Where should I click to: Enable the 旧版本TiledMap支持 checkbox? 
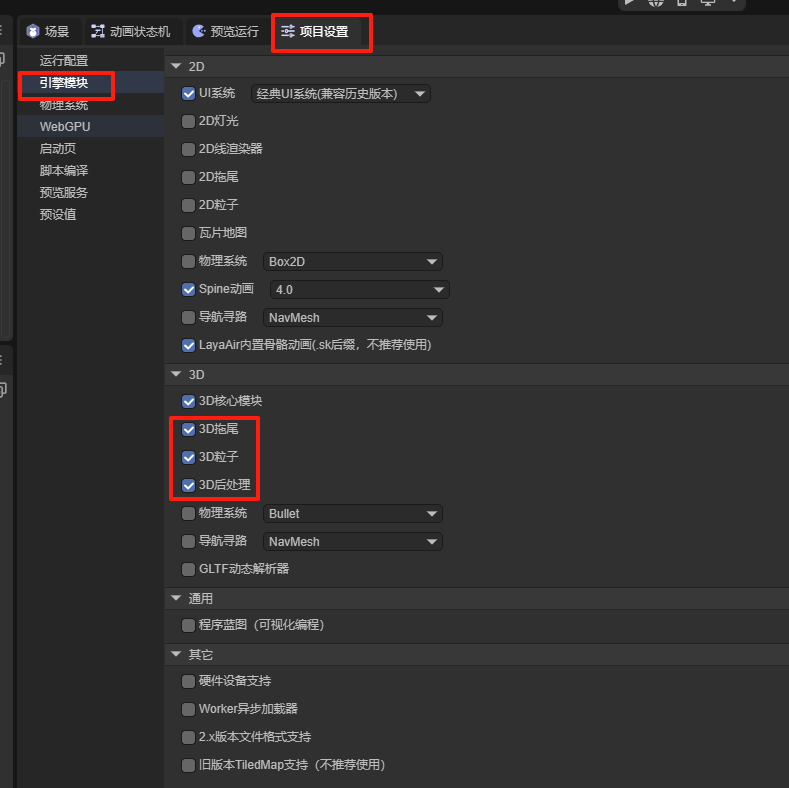click(188, 765)
